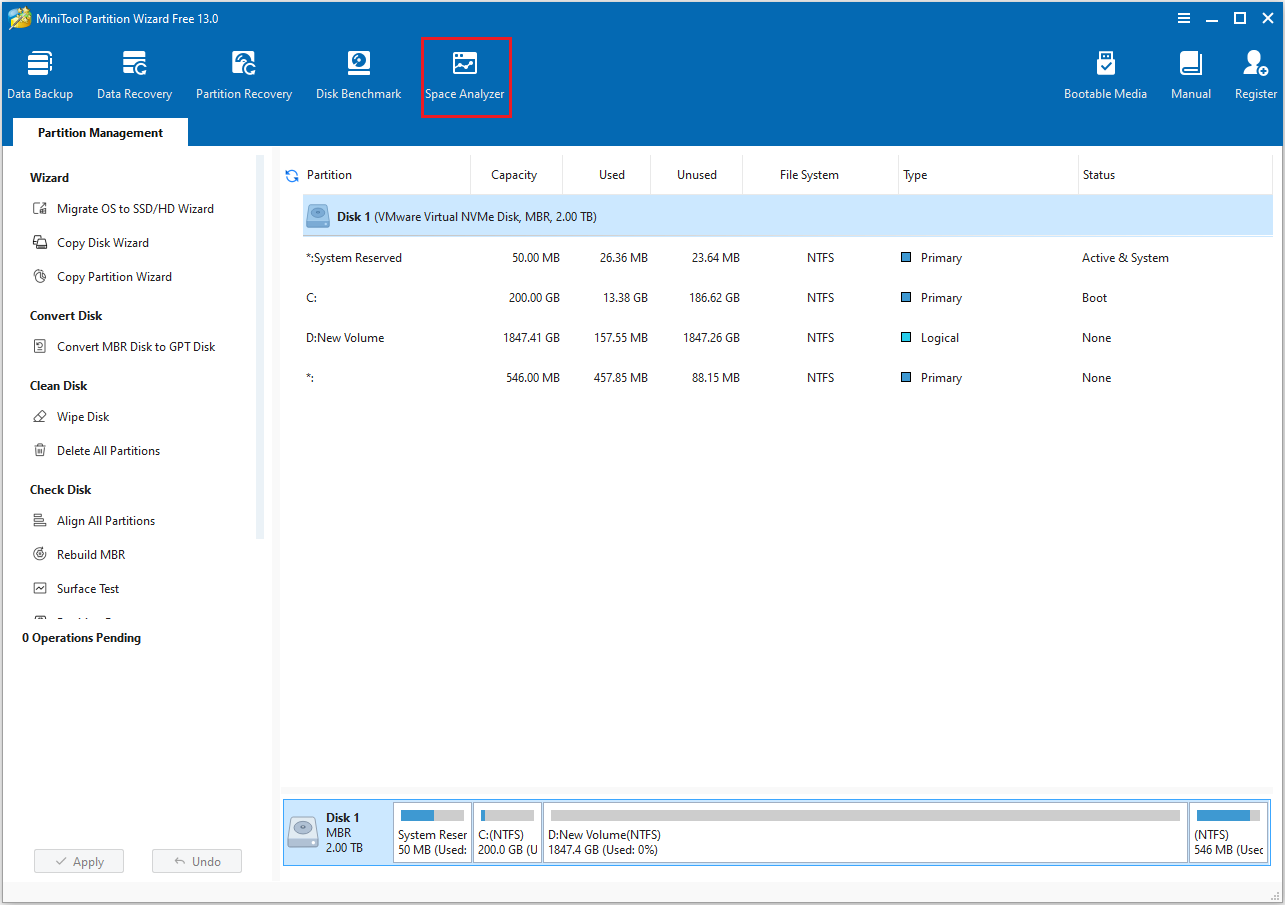Select the 546.00 MB unnamed partition row
Viewport: 1285px width, 905px height.
788,378
